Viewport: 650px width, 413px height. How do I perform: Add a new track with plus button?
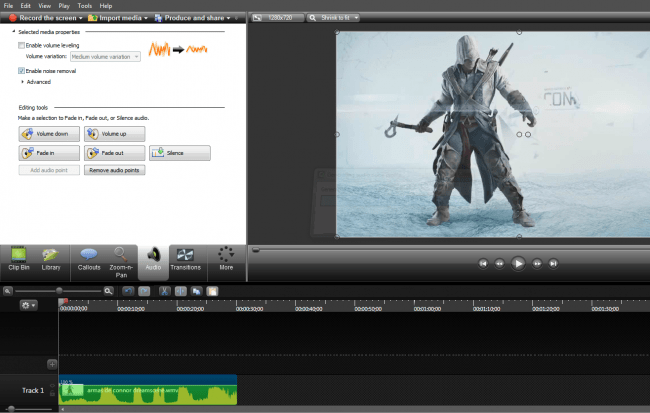pyautogui.click(x=52, y=364)
